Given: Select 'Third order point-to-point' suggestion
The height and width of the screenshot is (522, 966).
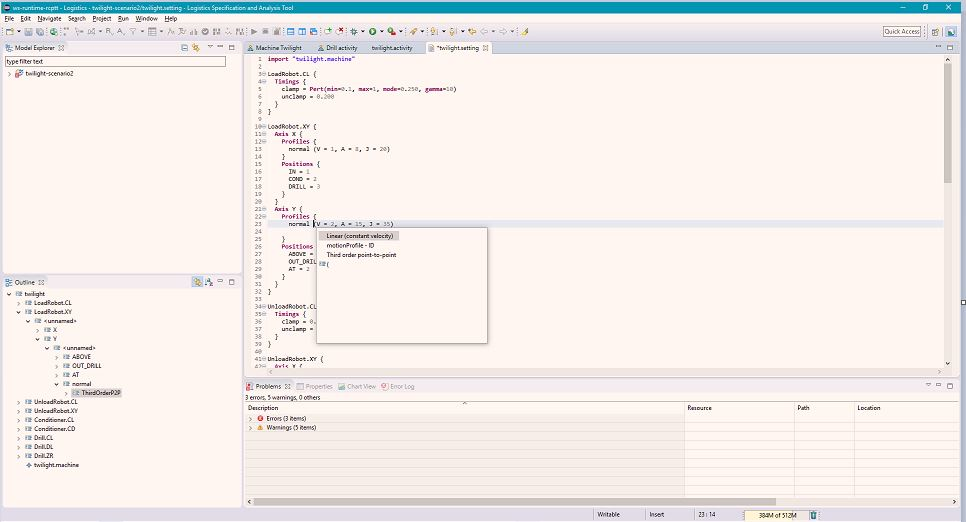Looking at the screenshot, I should click(x=362, y=255).
